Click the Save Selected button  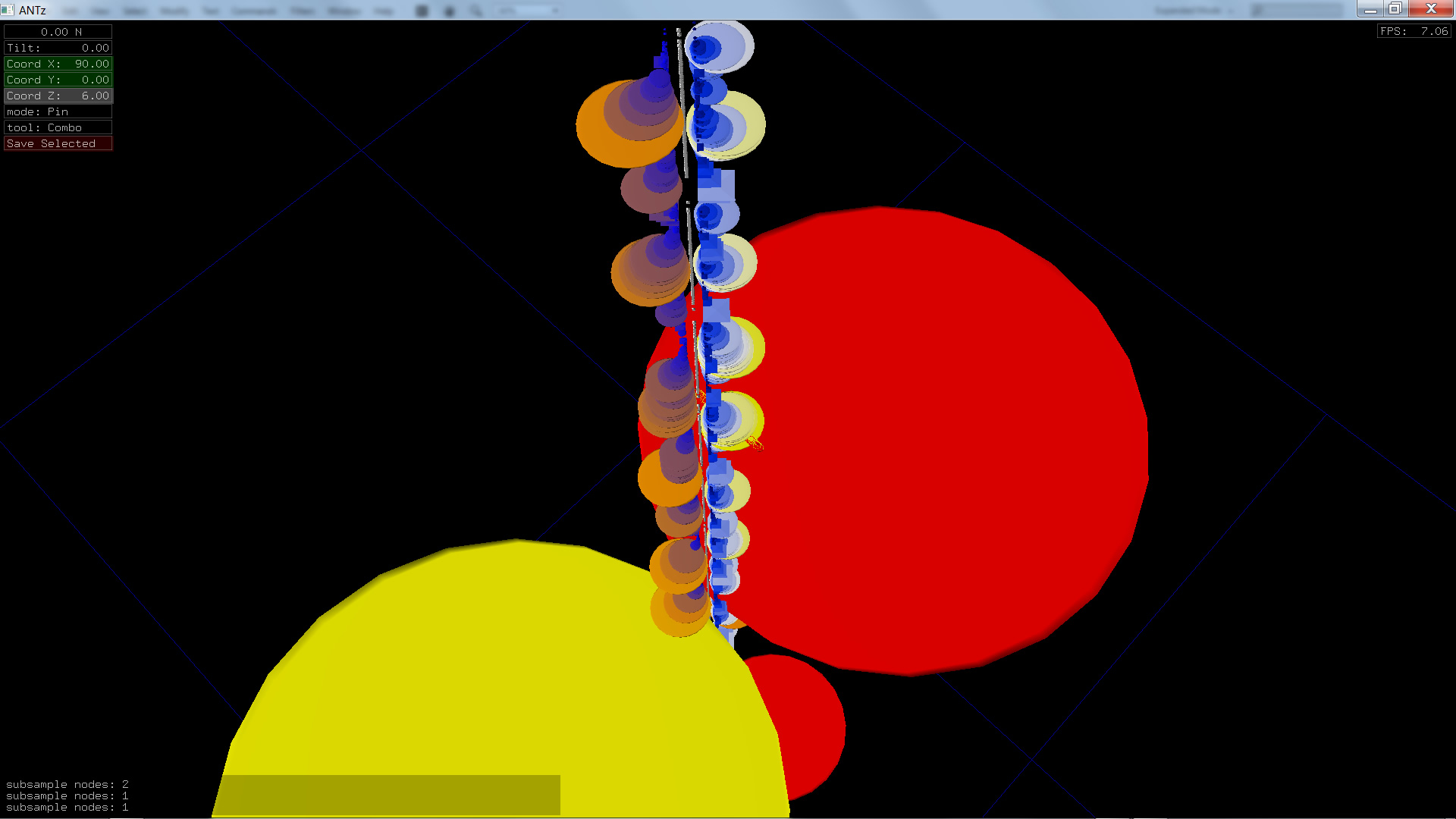click(x=58, y=143)
